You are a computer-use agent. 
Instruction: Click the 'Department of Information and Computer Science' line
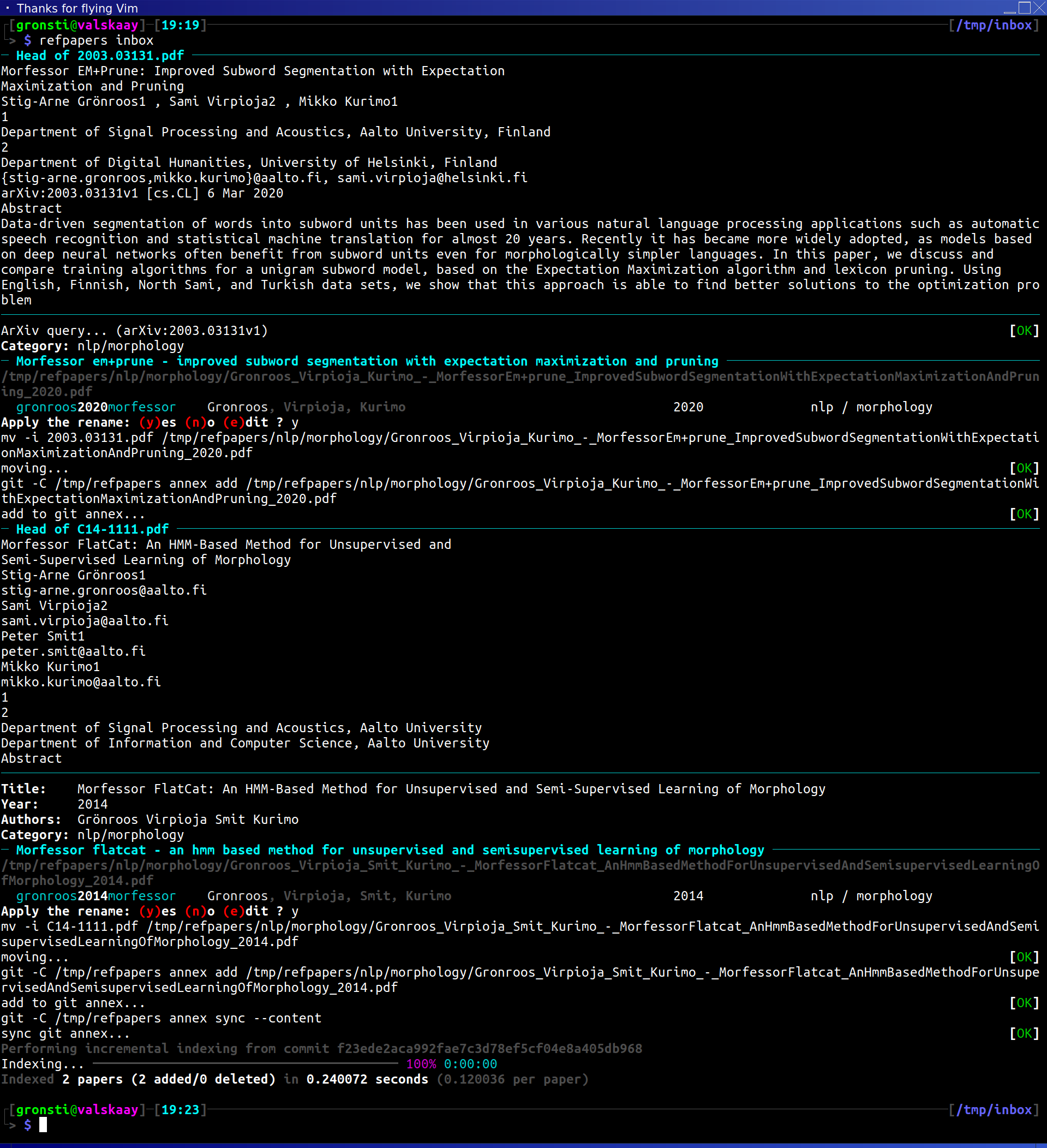(x=246, y=743)
